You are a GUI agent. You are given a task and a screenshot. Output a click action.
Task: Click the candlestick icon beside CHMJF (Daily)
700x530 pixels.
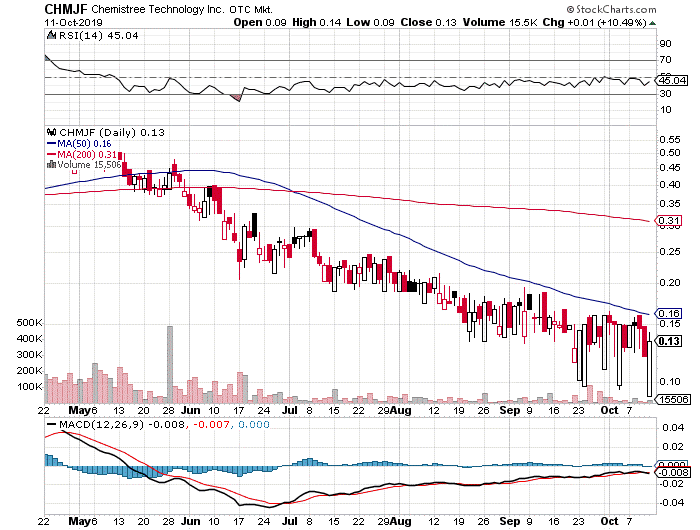[52, 132]
